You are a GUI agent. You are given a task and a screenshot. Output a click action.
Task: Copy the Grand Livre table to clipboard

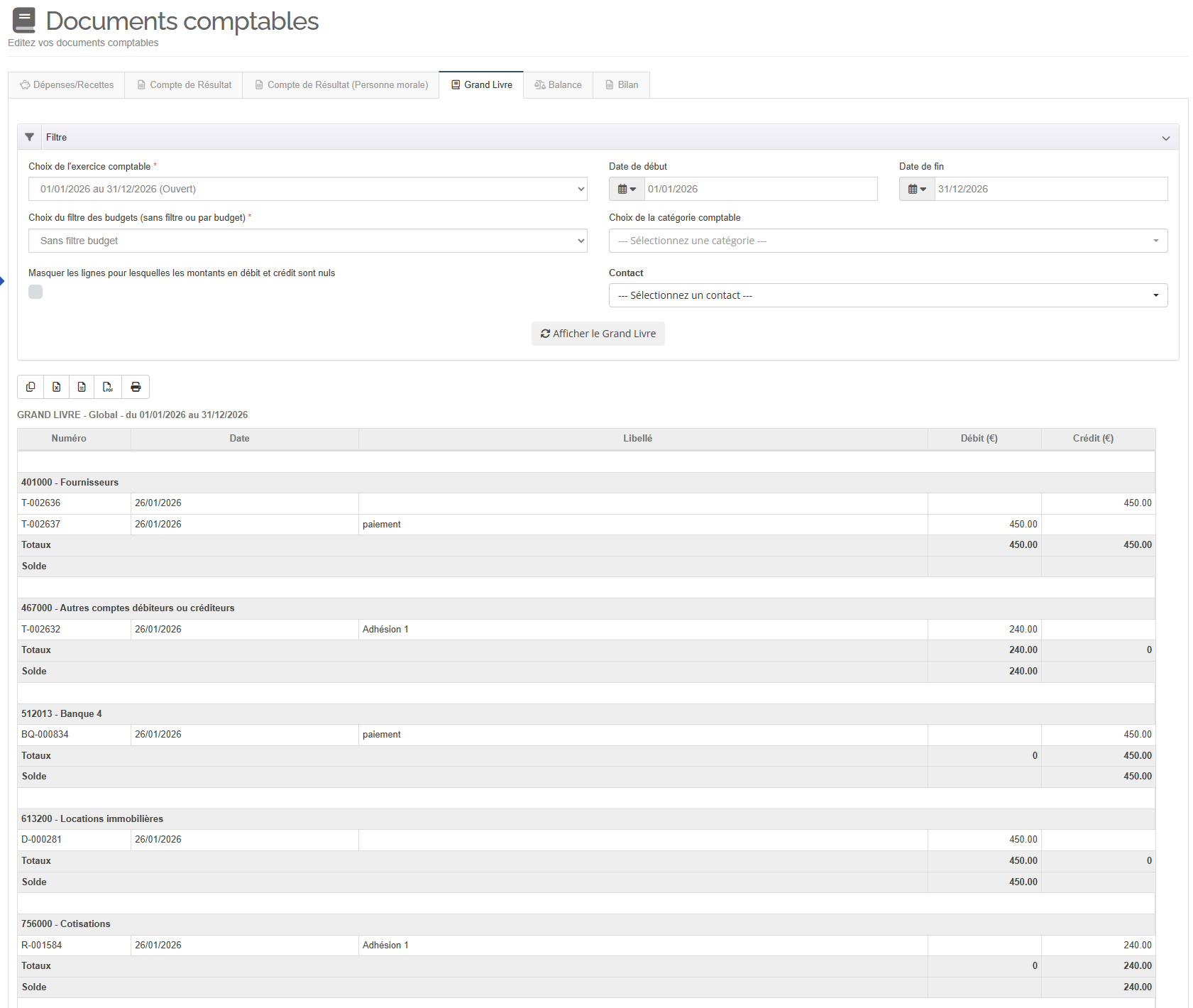[31, 387]
